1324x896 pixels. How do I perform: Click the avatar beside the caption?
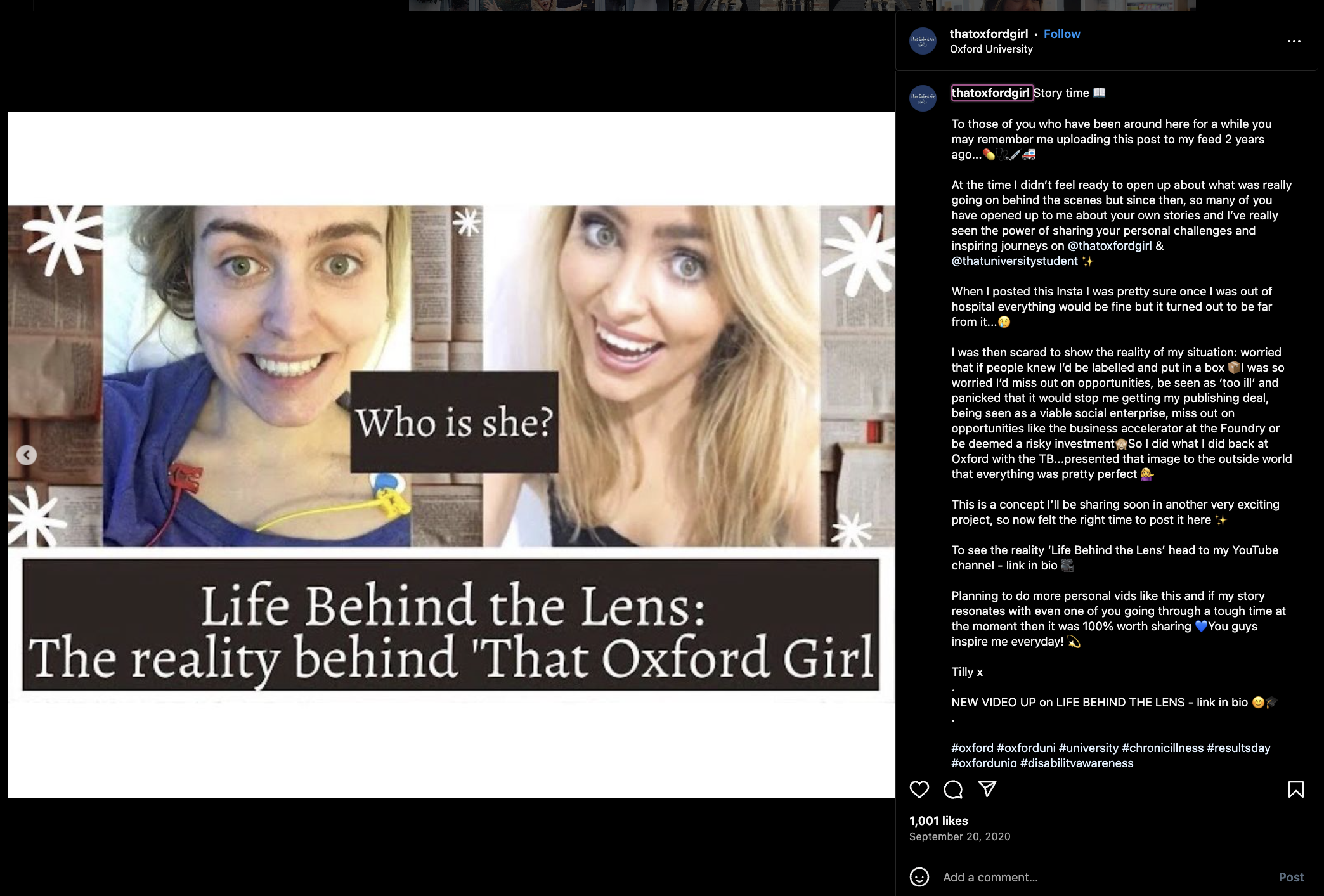tap(923, 98)
